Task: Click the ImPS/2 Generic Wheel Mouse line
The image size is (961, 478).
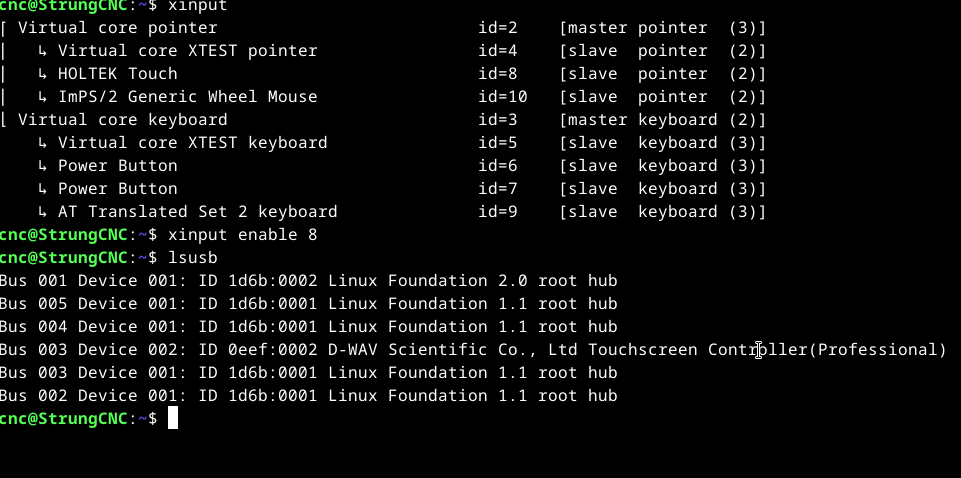Action: click(187, 97)
